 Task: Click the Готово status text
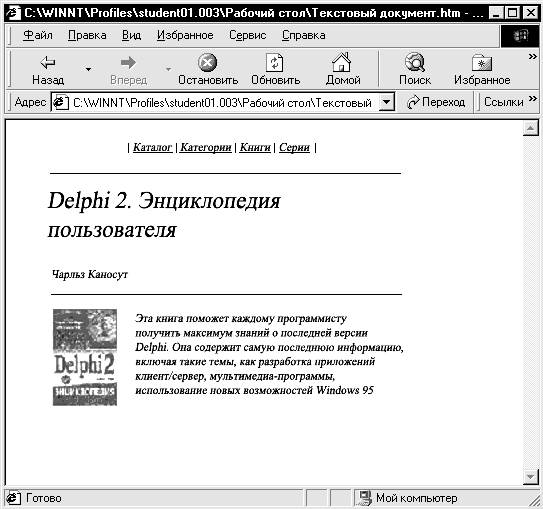point(44,498)
